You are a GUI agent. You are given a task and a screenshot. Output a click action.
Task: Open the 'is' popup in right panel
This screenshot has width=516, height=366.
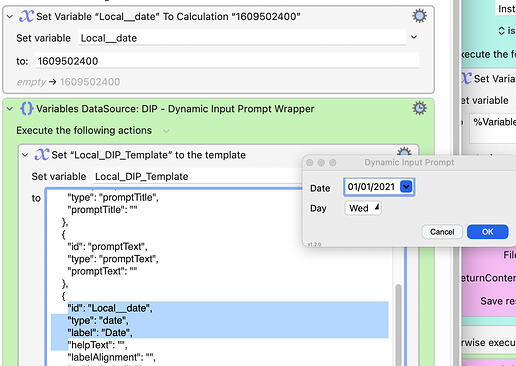506,31
